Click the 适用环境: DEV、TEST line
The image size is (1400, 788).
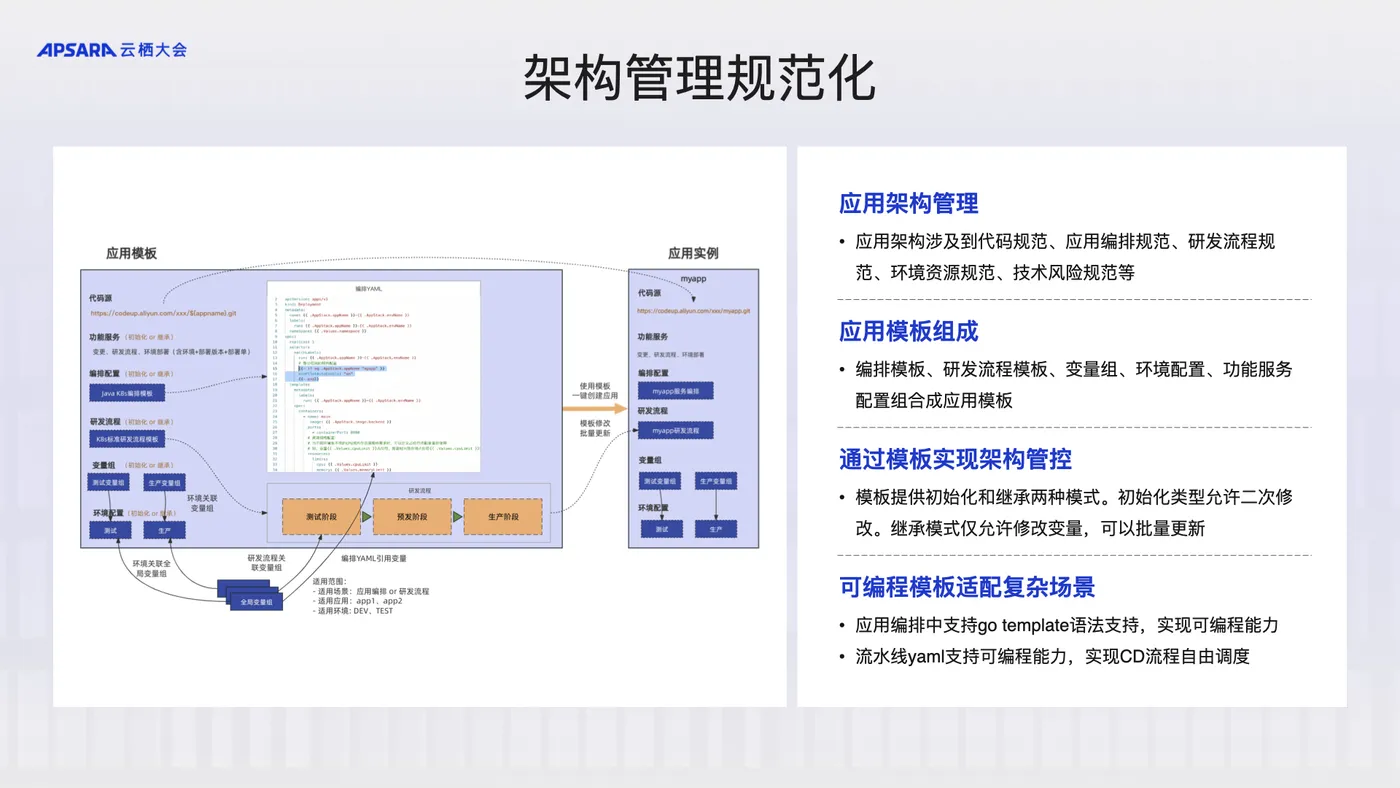pyautogui.click(x=353, y=611)
